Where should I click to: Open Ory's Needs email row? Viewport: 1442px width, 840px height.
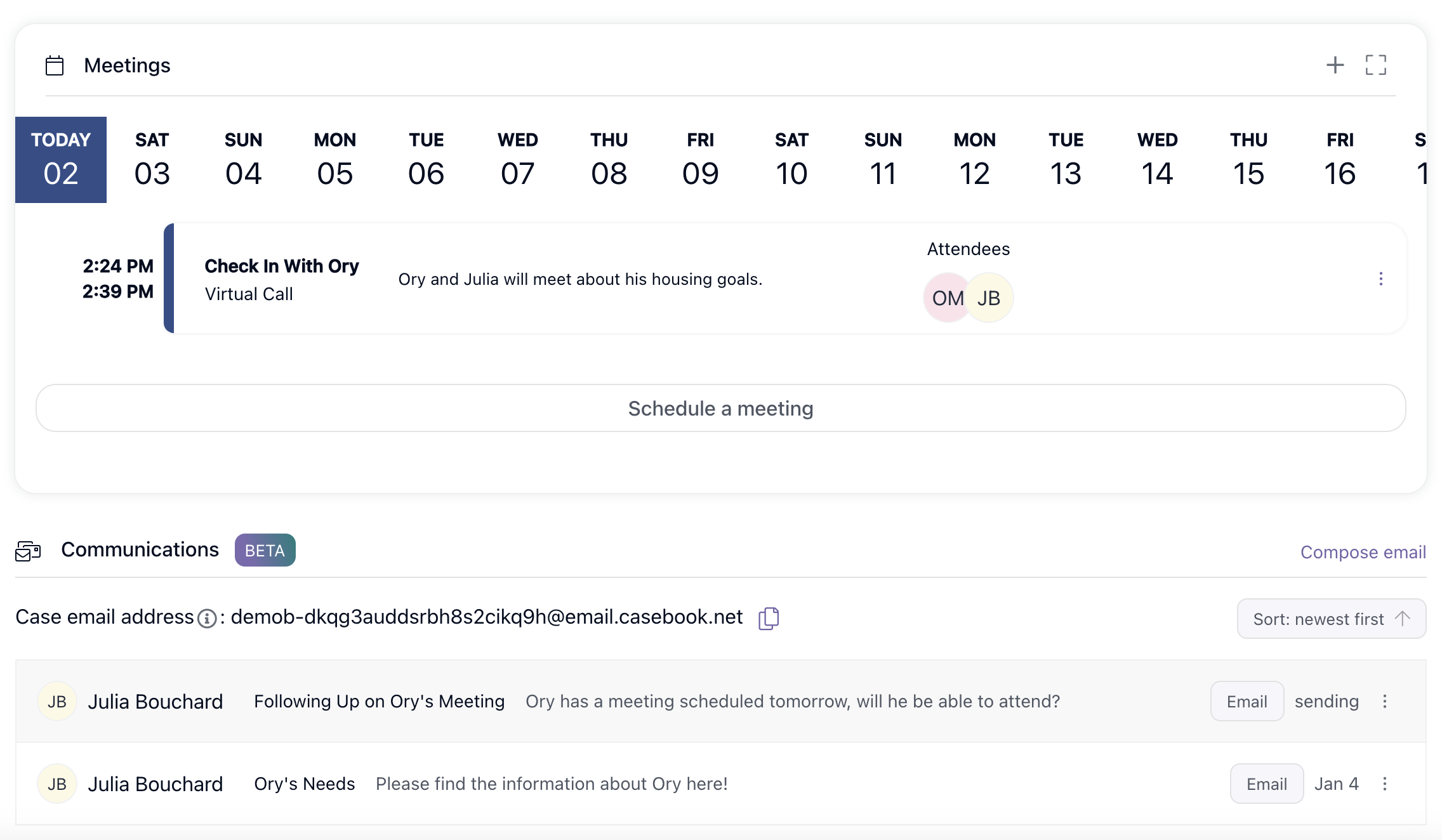pyautogui.click(x=304, y=784)
